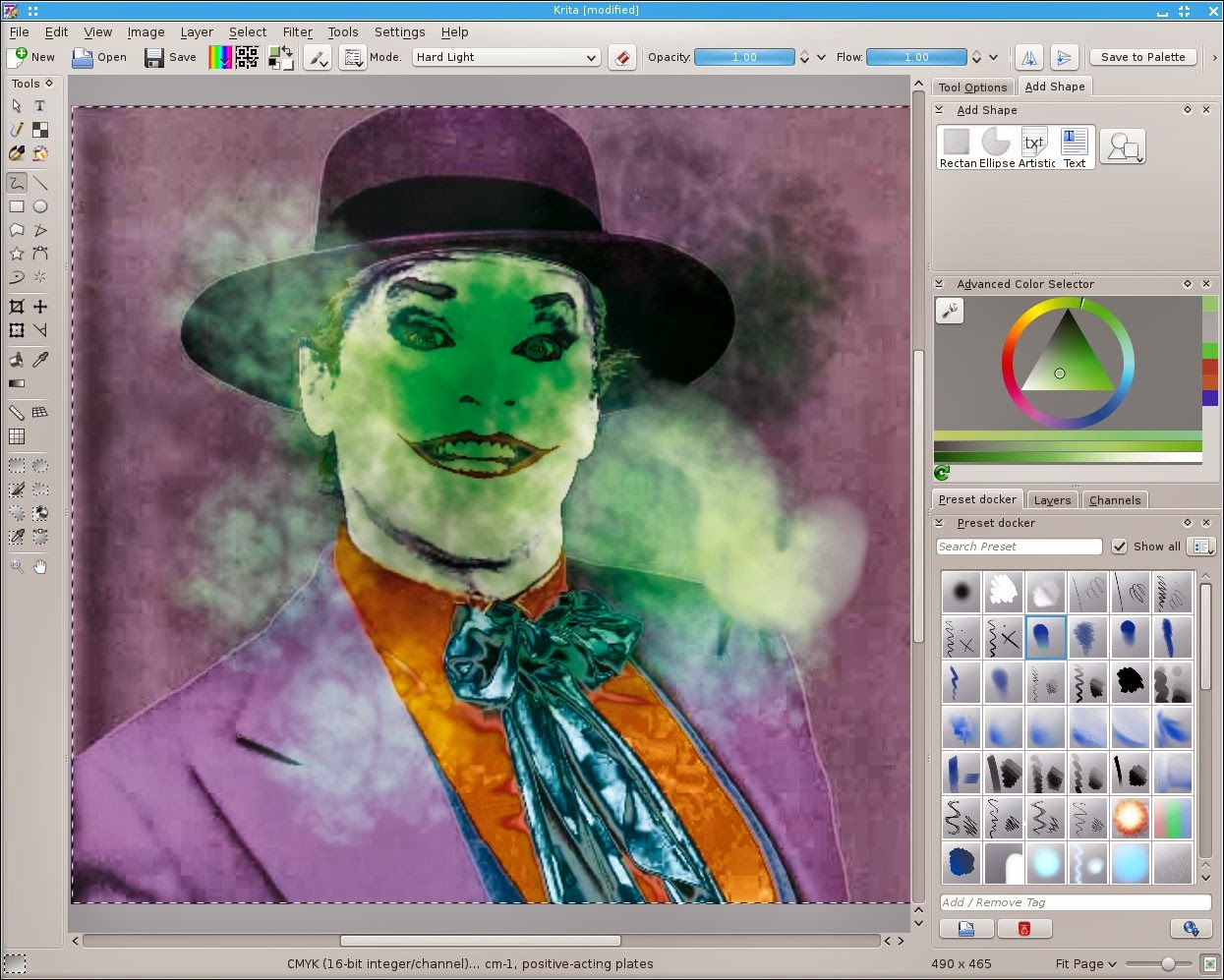Select the Elliptical selection tool
The width and height of the screenshot is (1224, 980).
tap(40, 466)
